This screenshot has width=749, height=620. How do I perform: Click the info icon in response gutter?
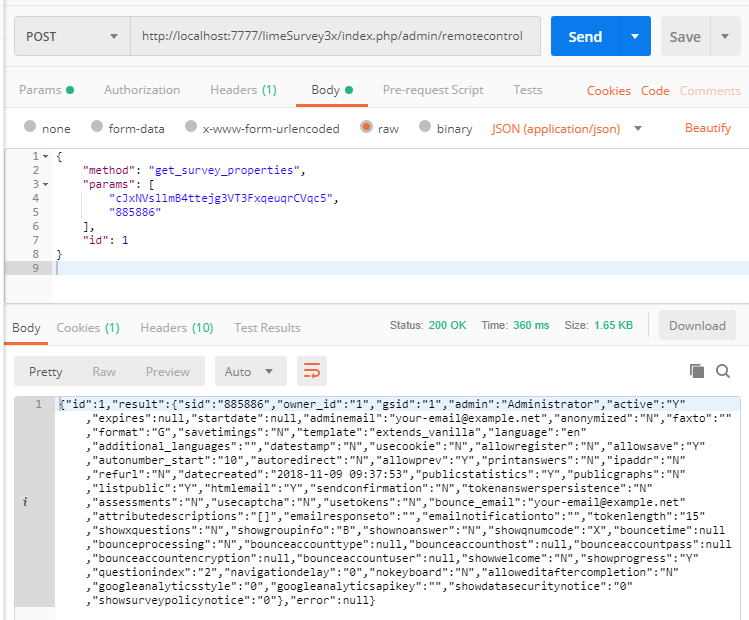point(25,502)
